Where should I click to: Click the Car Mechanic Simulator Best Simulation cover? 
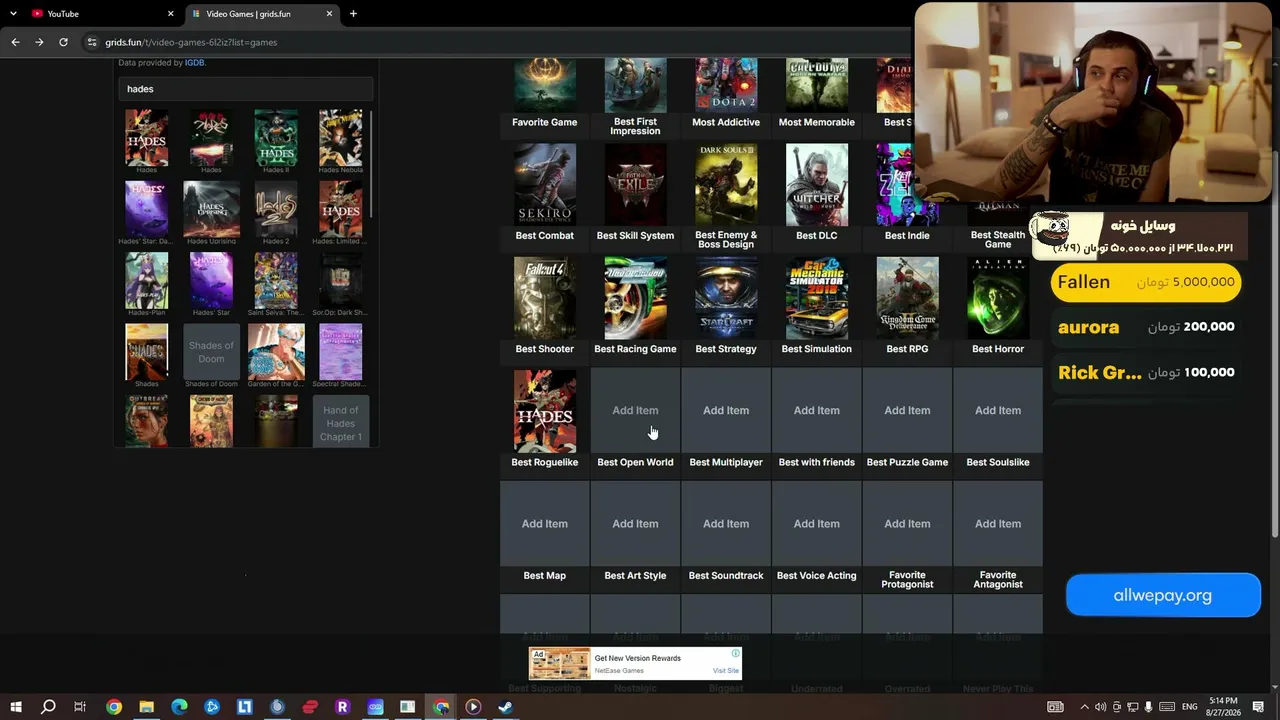[x=817, y=299]
